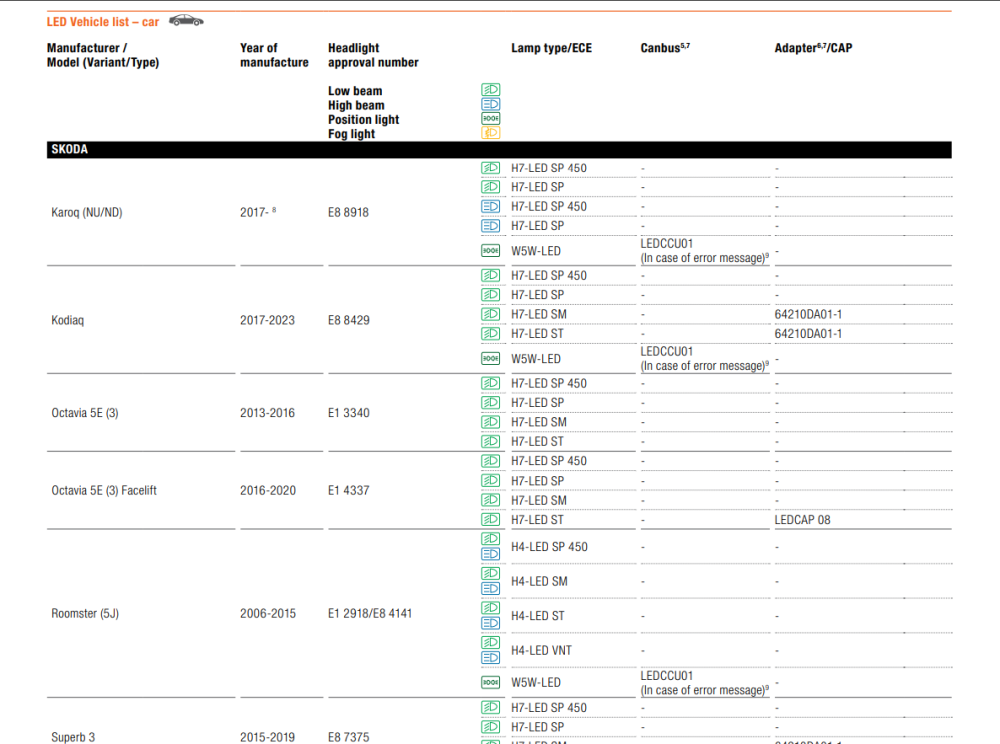The height and width of the screenshot is (744, 1000).
Task: Click Superb 3 low beam icon for H7-LED SP 450
Action: click(490, 708)
